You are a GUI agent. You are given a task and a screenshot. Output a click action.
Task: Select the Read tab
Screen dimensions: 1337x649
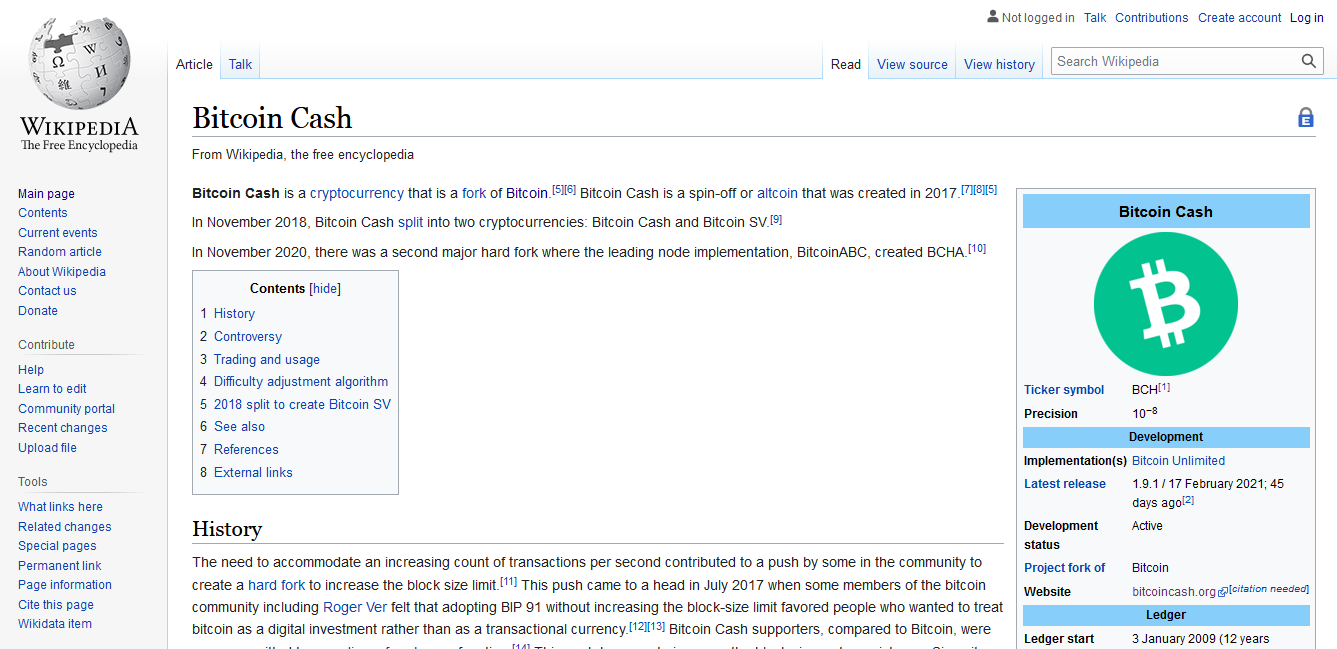click(845, 64)
